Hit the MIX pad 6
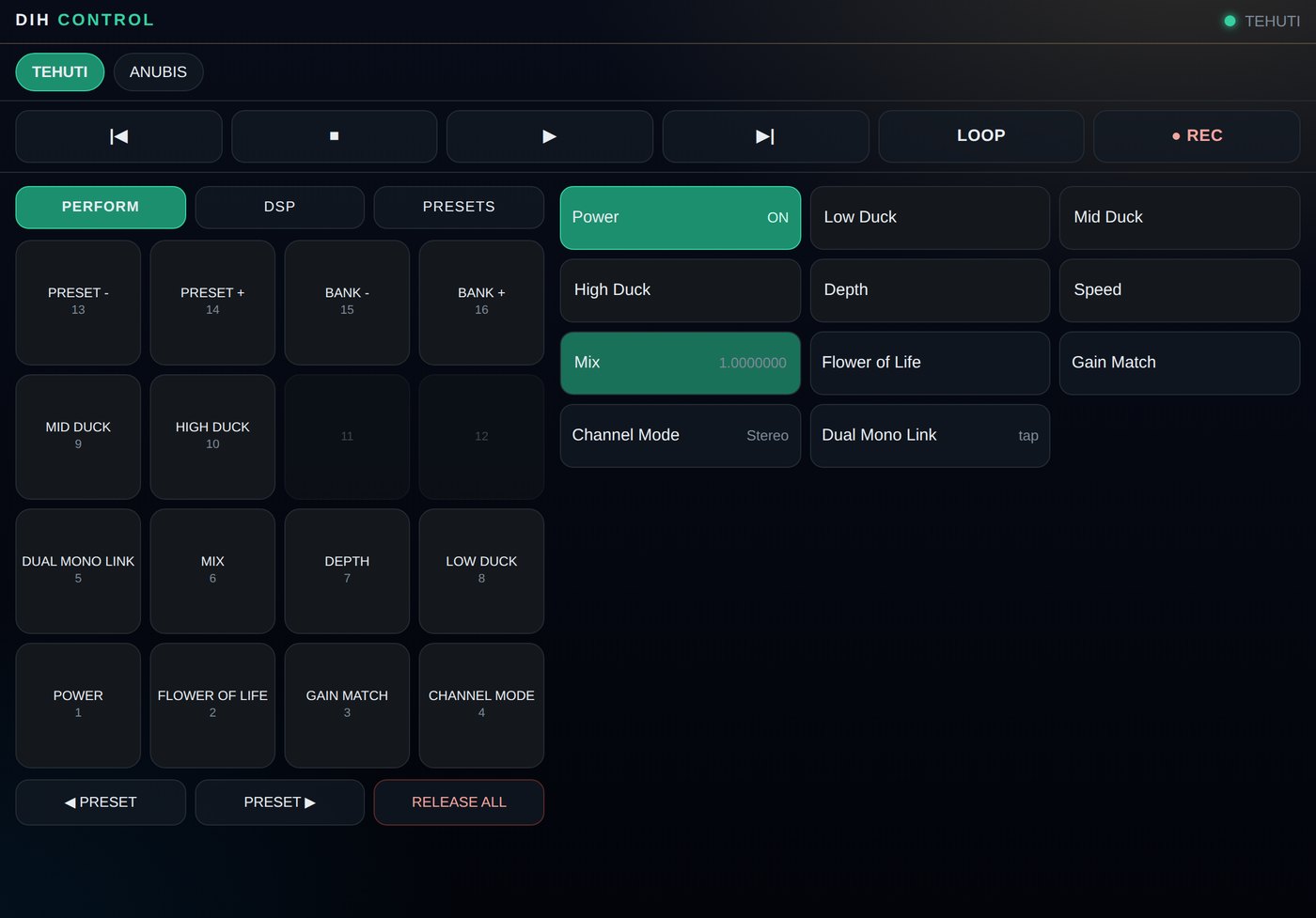Screen dimensions: 1316x918 (x=212, y=571)
